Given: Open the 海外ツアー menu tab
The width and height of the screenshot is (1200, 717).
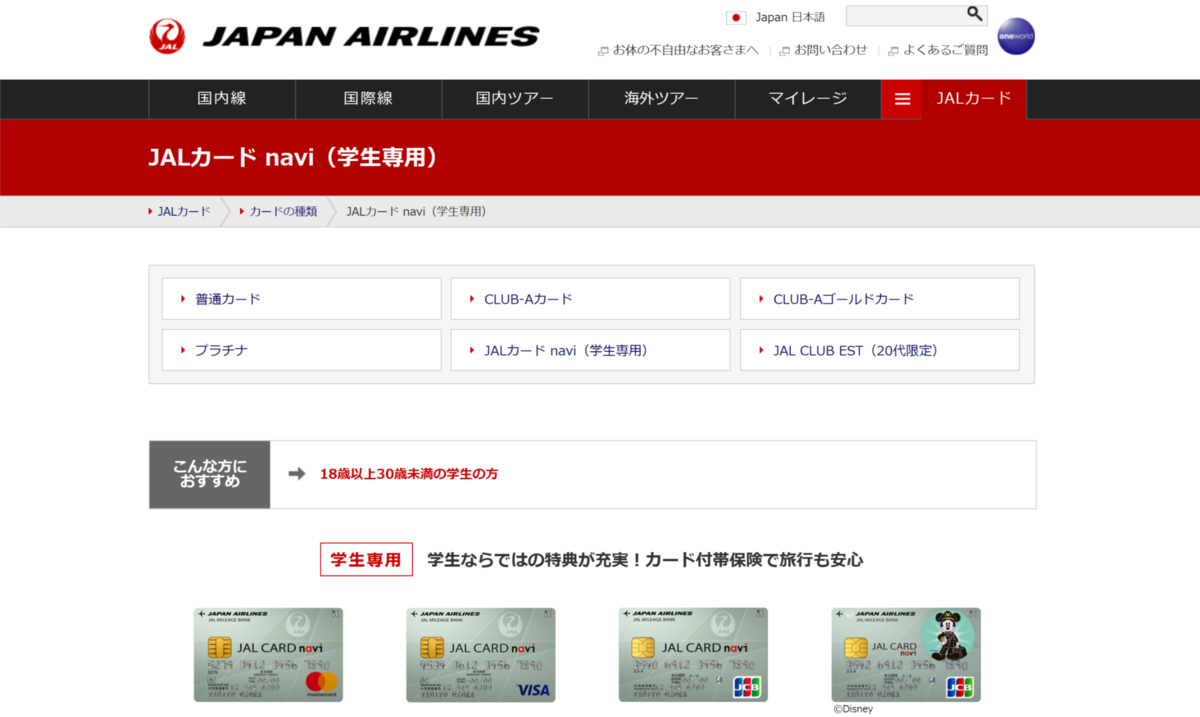Looking at the screenshot, I should coord(662,99).
